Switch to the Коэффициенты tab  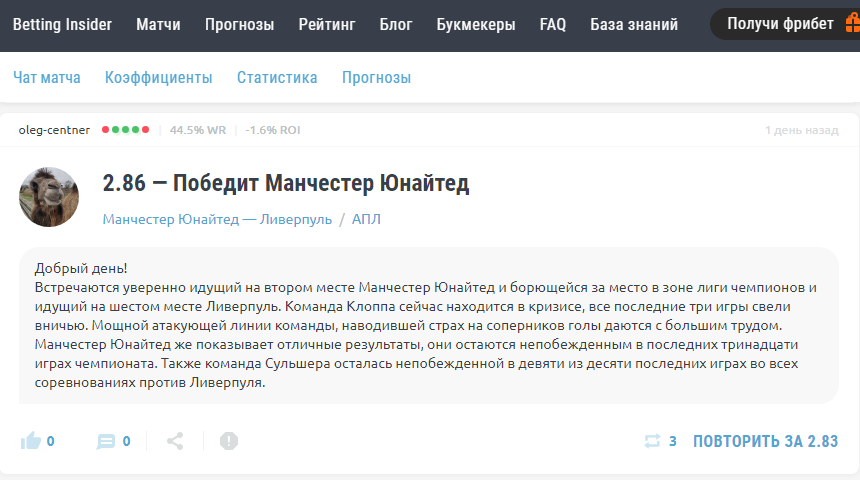159,77
